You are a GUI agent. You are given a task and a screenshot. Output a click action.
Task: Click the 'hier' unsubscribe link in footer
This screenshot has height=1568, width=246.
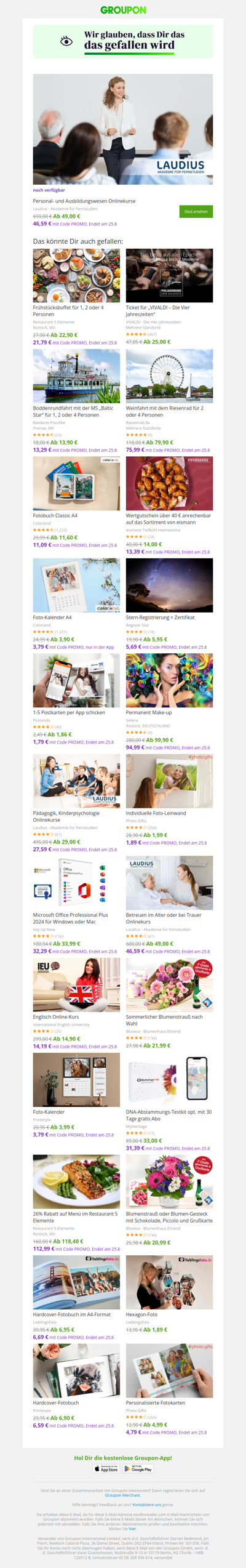[x=132, y=1529]
